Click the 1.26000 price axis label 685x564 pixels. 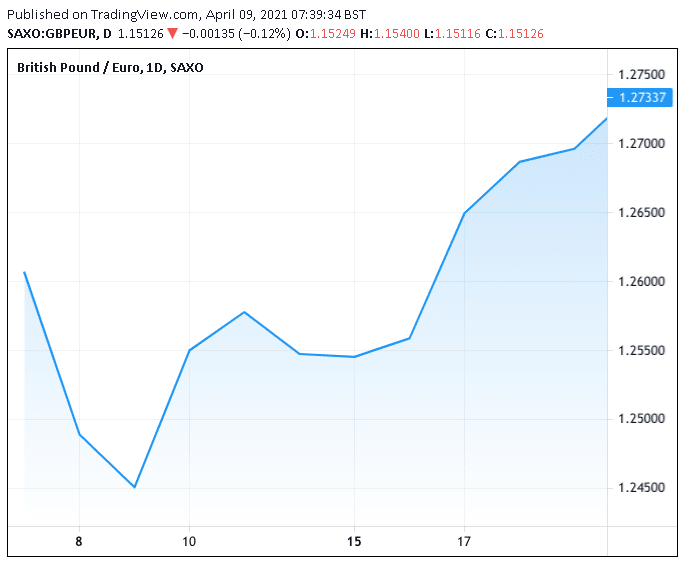[x=642, y=282]
